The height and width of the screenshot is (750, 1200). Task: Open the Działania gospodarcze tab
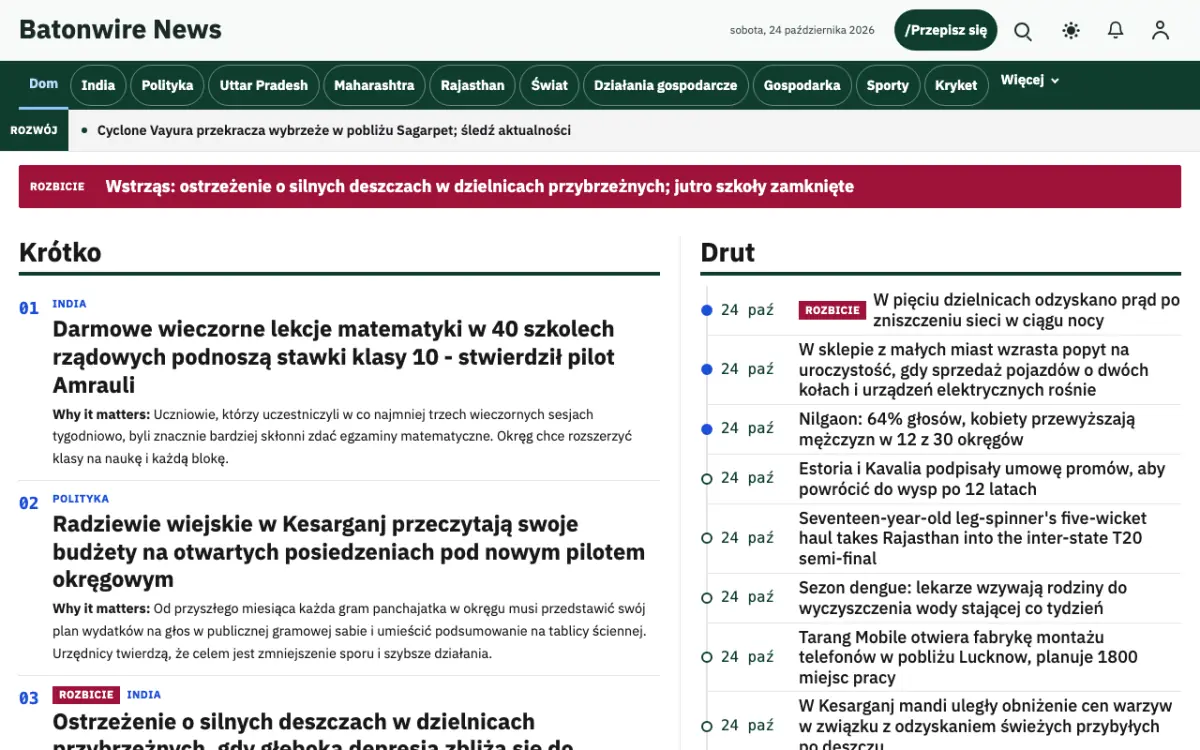665,85
